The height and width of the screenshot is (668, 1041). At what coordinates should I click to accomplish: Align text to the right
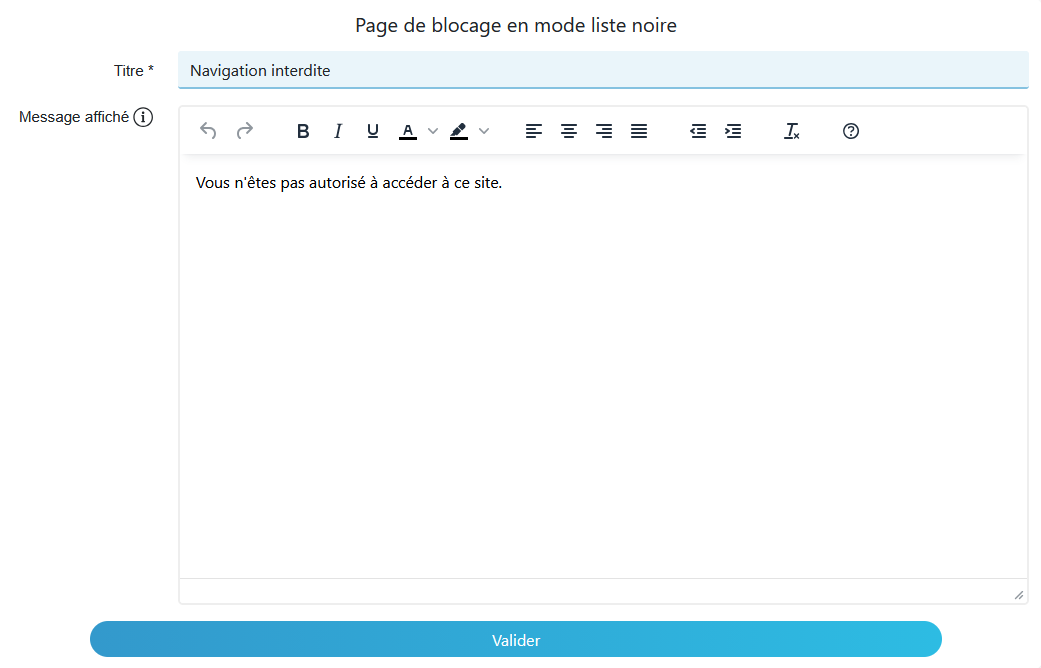604,131
